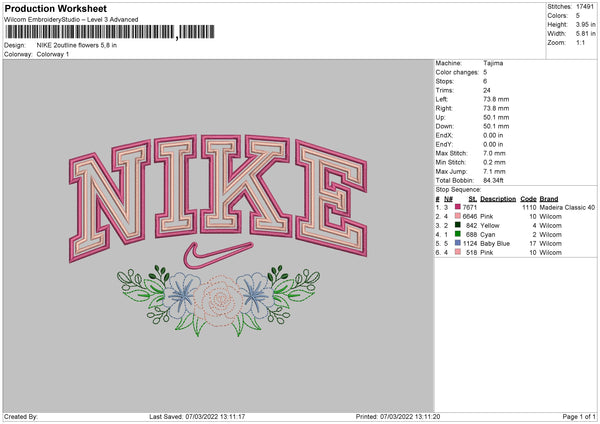Click the Height value 3.95 in
Screen dimensions: 600x424
586,24
